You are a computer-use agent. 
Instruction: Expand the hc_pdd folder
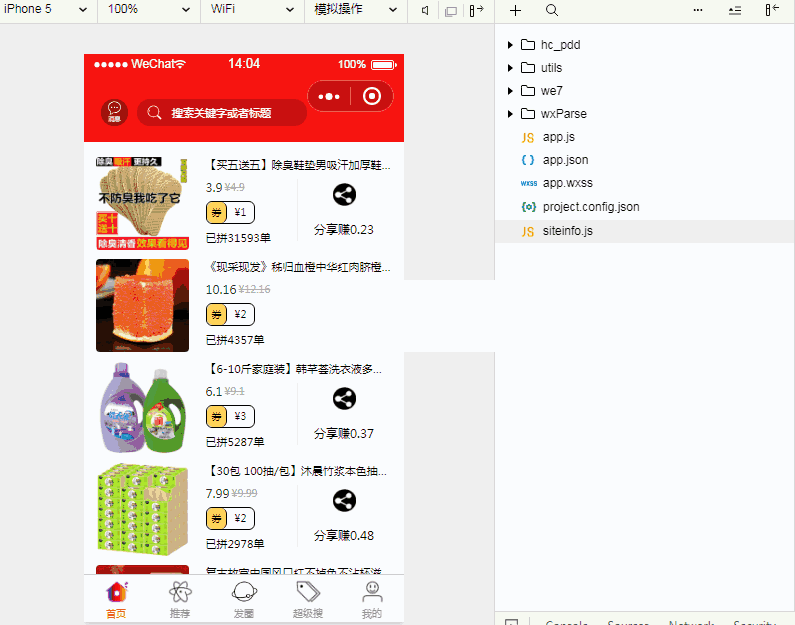(x=510, y=45)
